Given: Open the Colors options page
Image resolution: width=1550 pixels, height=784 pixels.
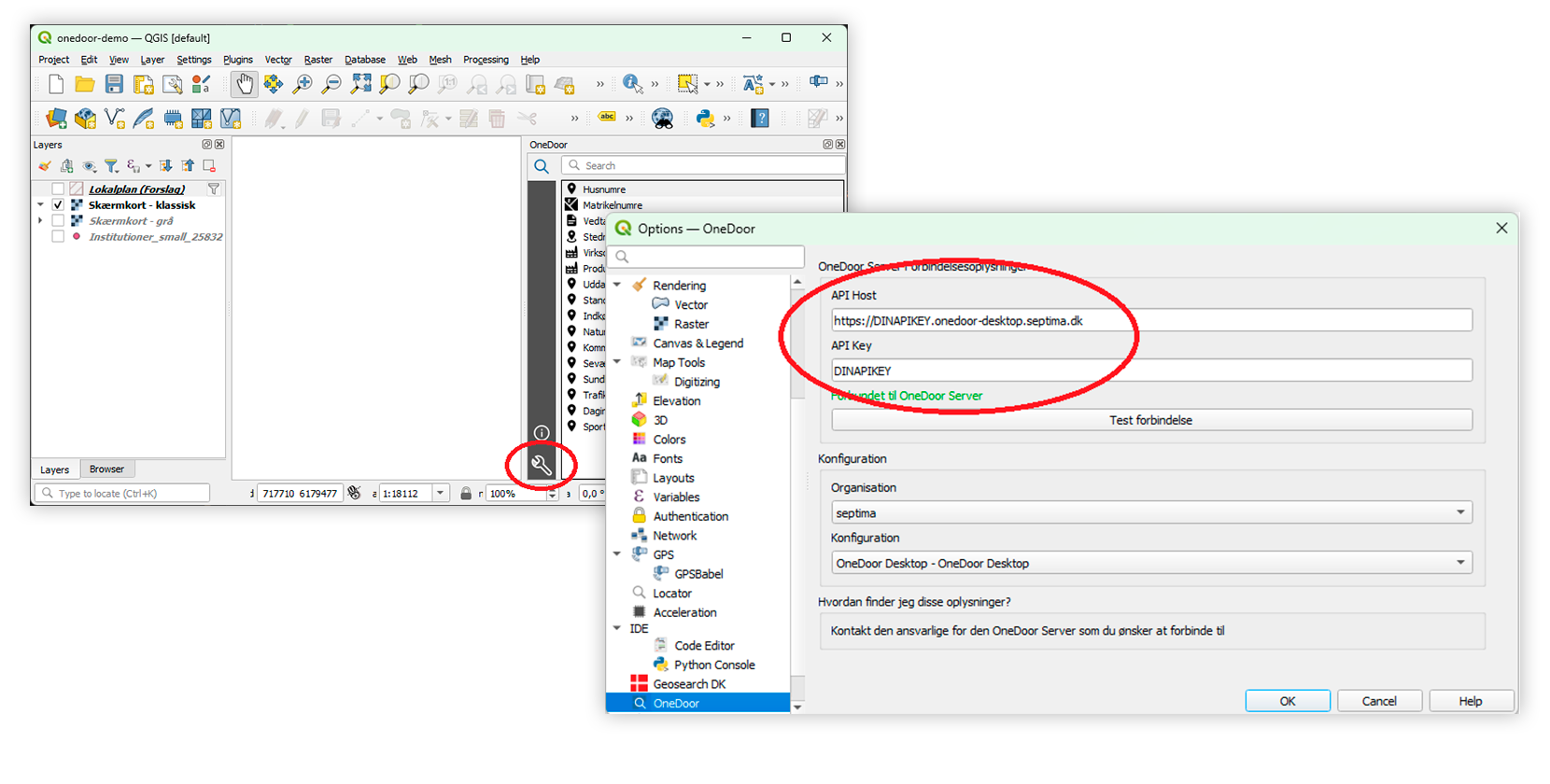Looking at the screenshot, I should point(669,440).
